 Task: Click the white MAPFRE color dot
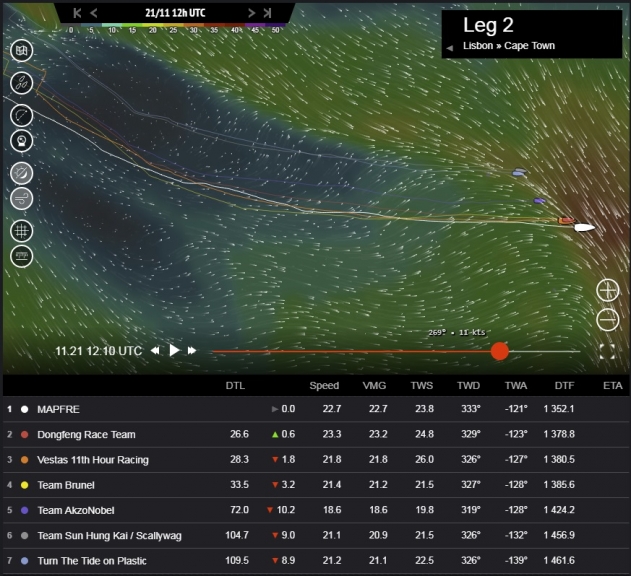pos(25,409)
